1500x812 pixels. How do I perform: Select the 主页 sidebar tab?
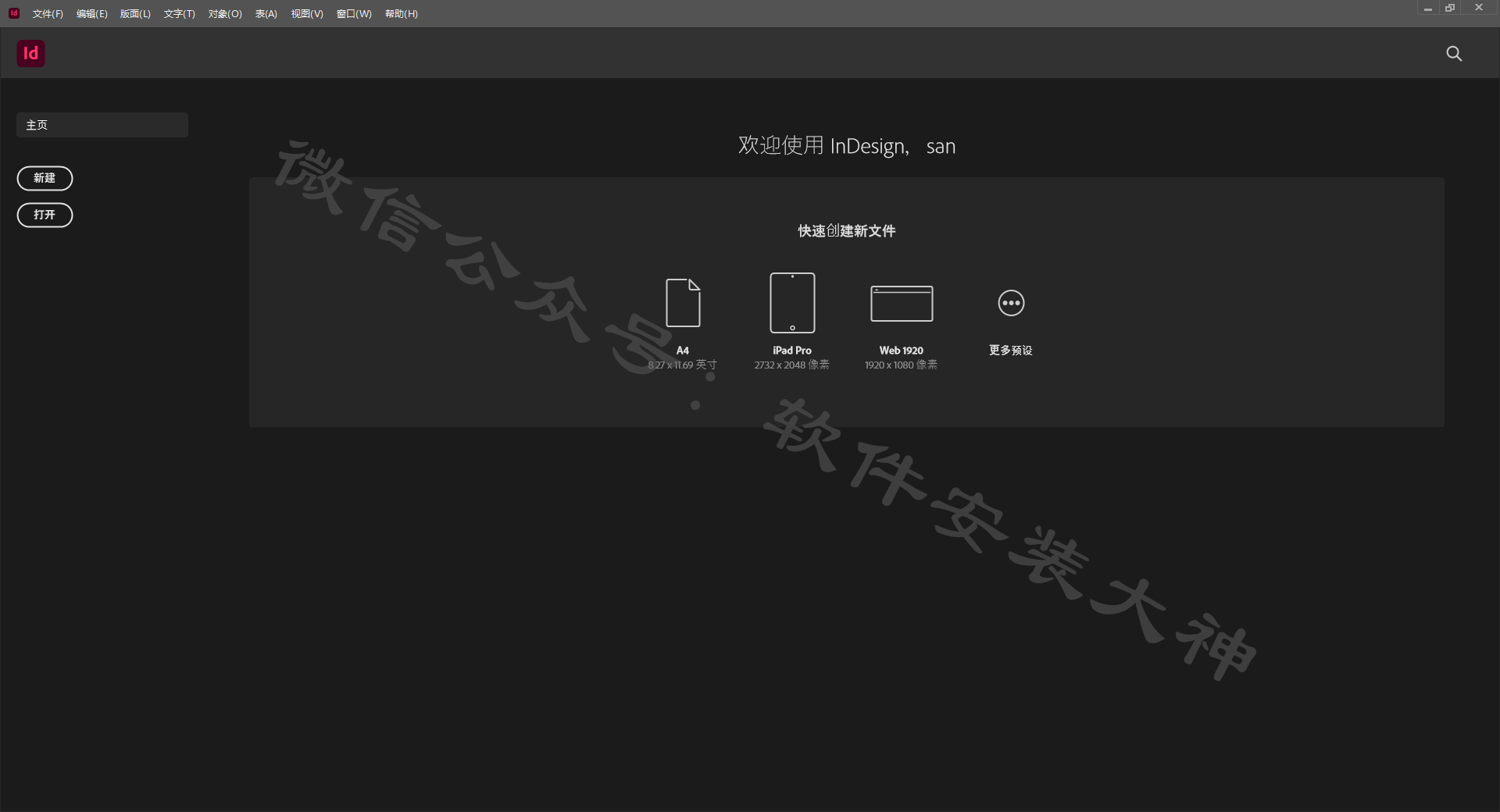click(x=102, y=125)
